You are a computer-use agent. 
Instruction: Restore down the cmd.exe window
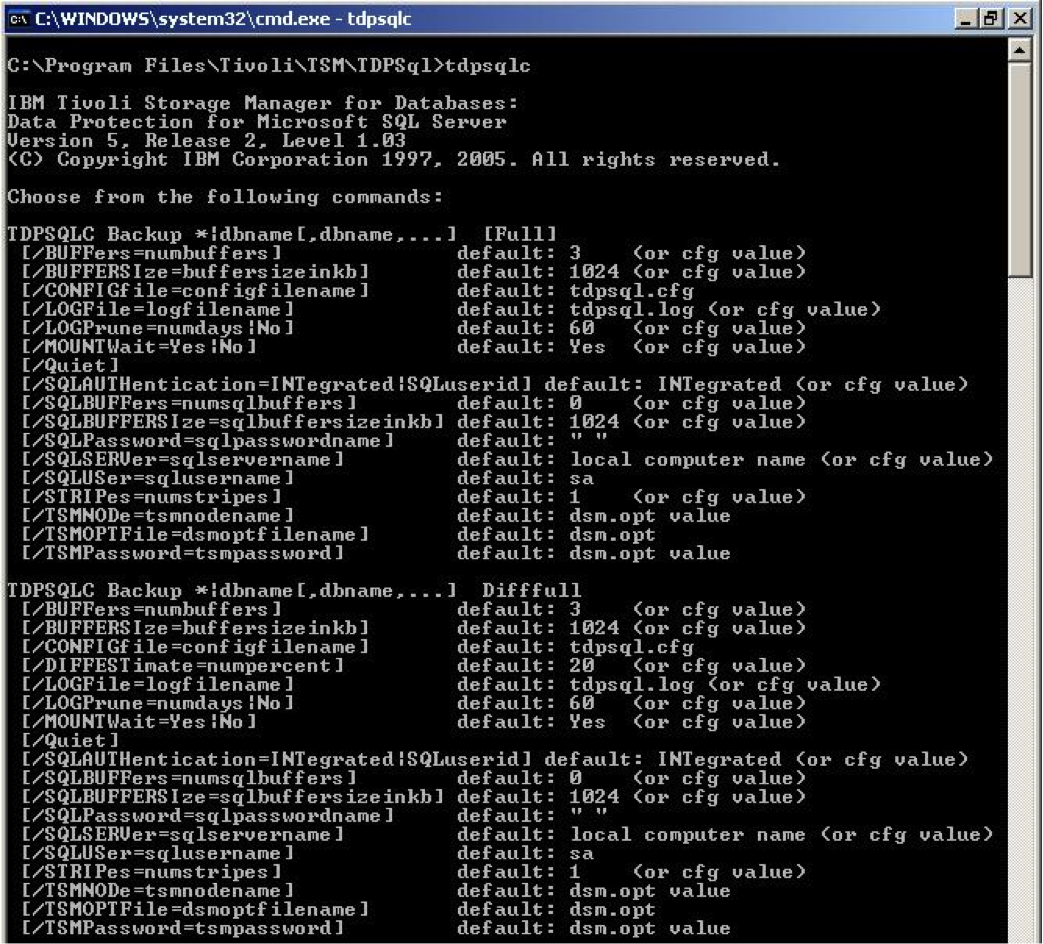coord(992,19)
